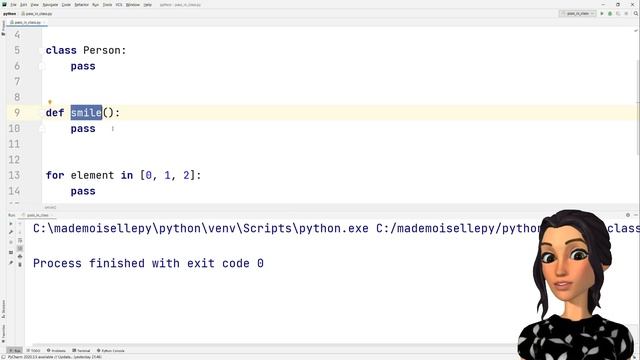Open the Terminal tool window button
The image size is (640, 360).
coord(81,351)
